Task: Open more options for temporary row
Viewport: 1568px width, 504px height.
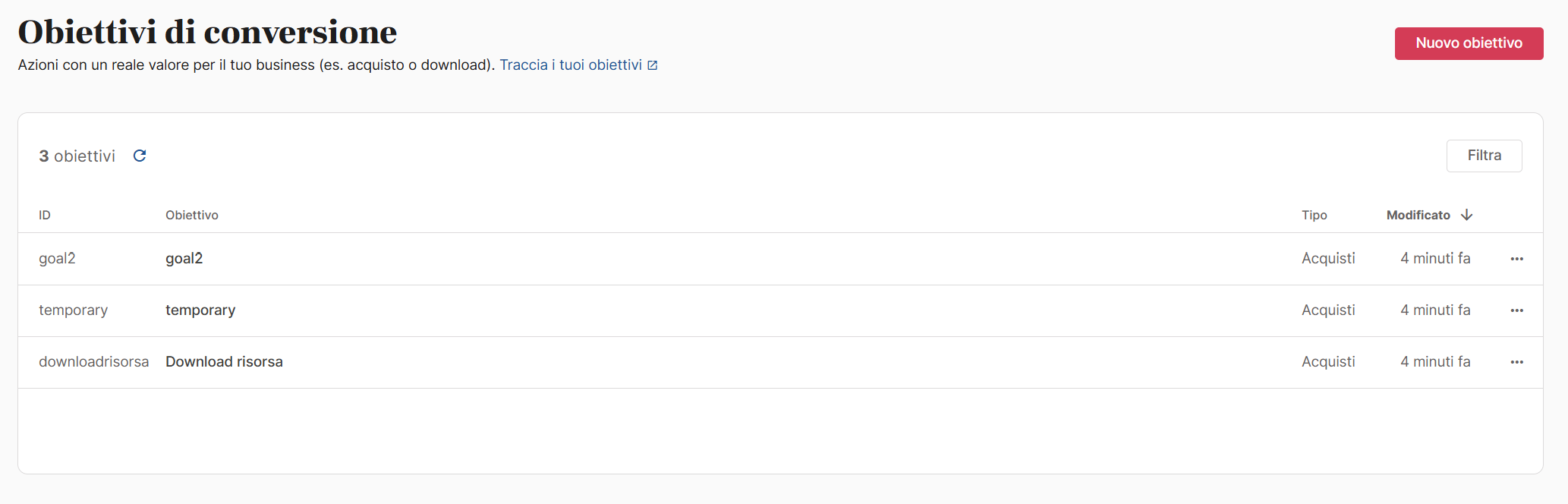Action: click(1516, 310)
